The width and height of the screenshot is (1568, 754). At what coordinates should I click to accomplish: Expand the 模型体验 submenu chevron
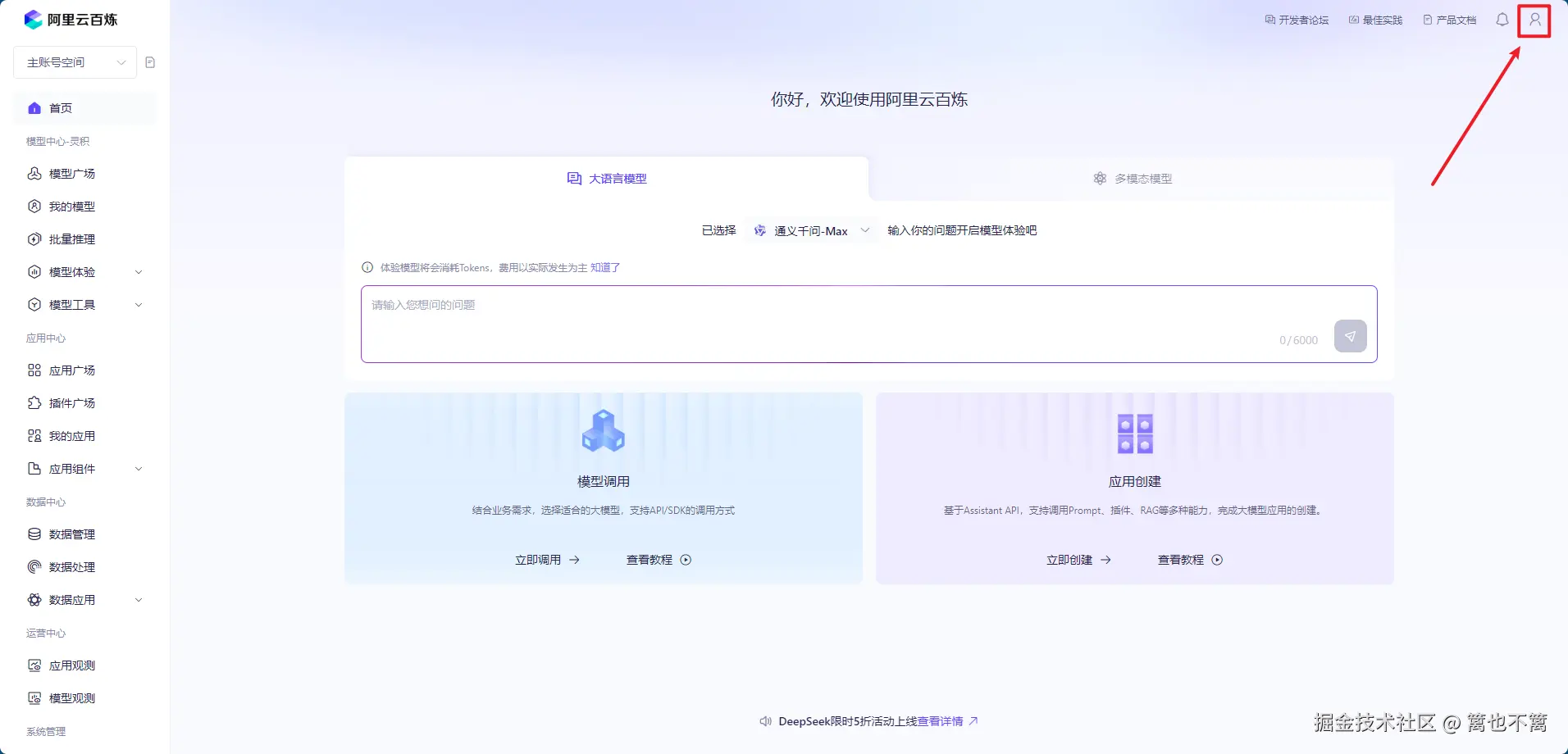139,272
